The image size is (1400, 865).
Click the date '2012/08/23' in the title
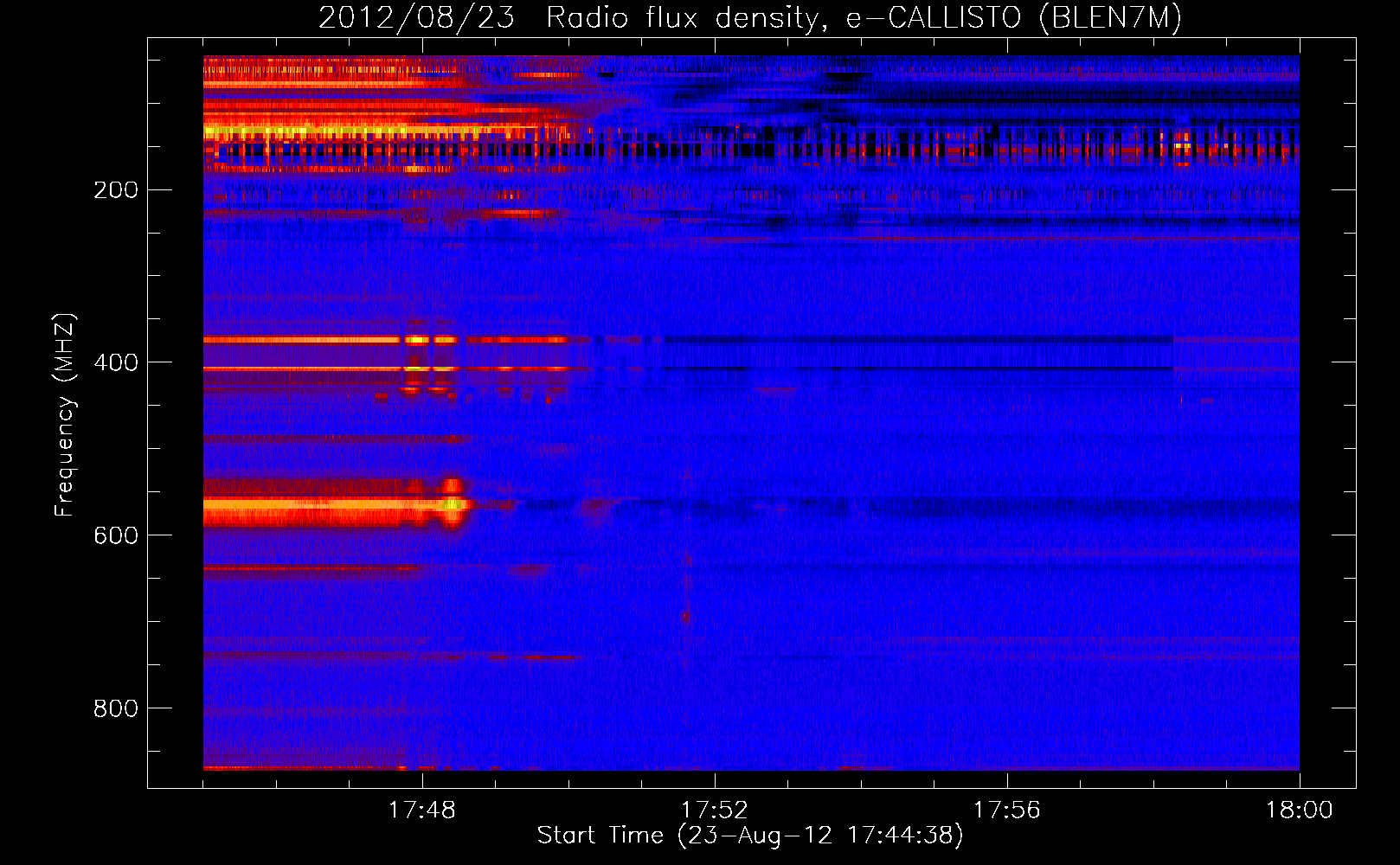(x=416, y=18)
